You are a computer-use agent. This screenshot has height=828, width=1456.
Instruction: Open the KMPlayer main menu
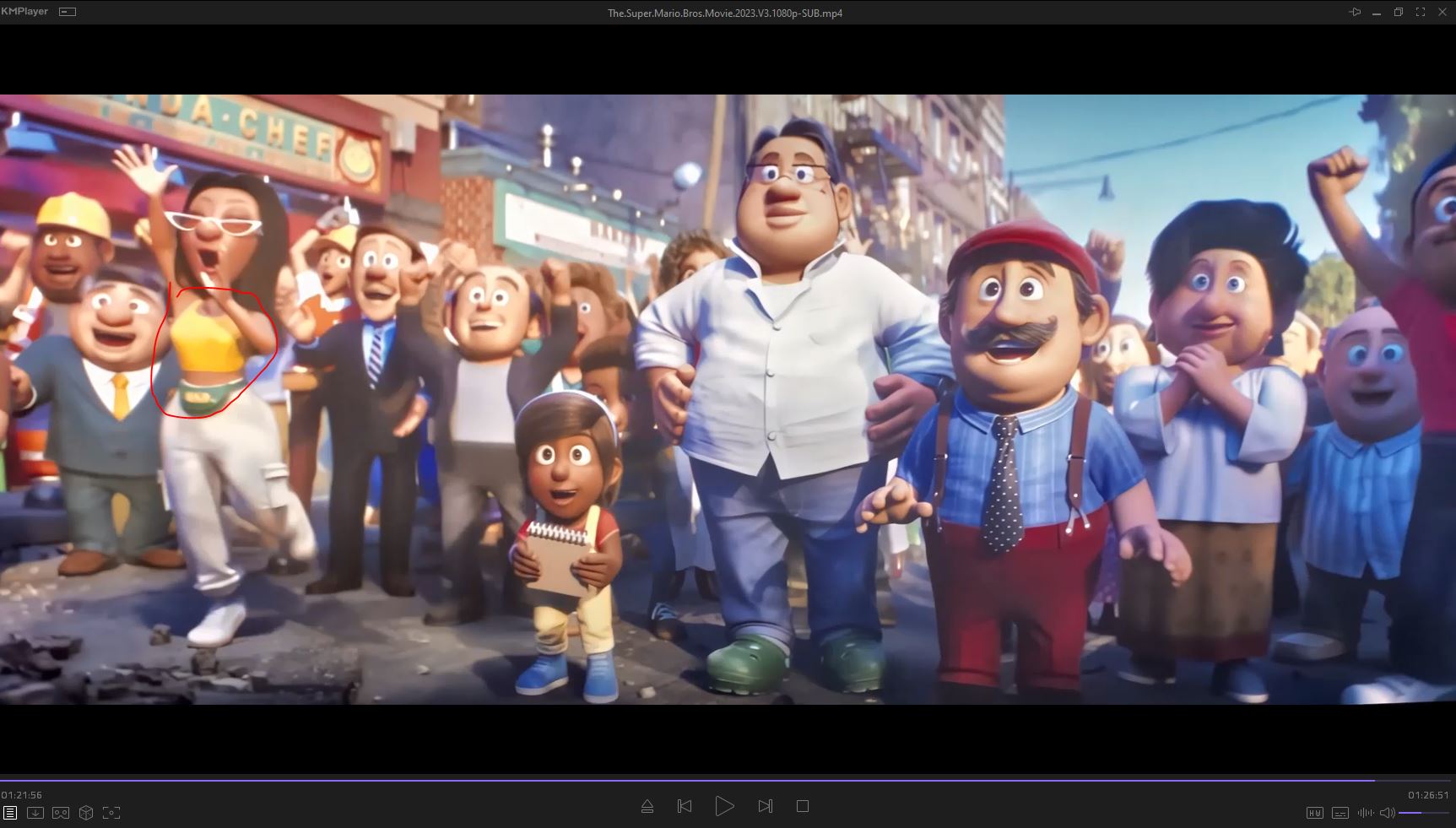pos(24,12)
